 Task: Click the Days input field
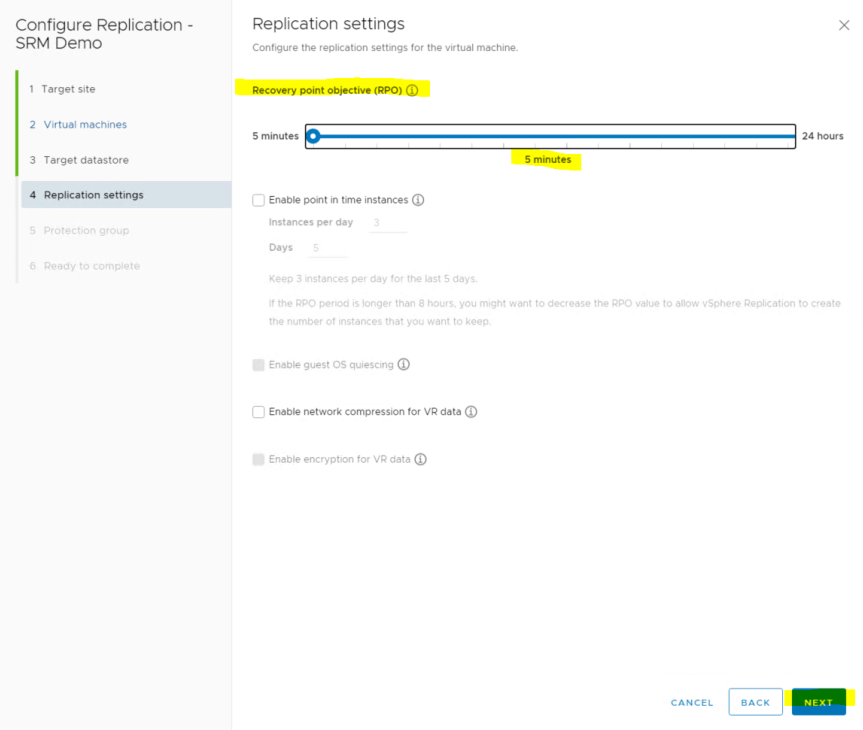[x=328, y=248]
